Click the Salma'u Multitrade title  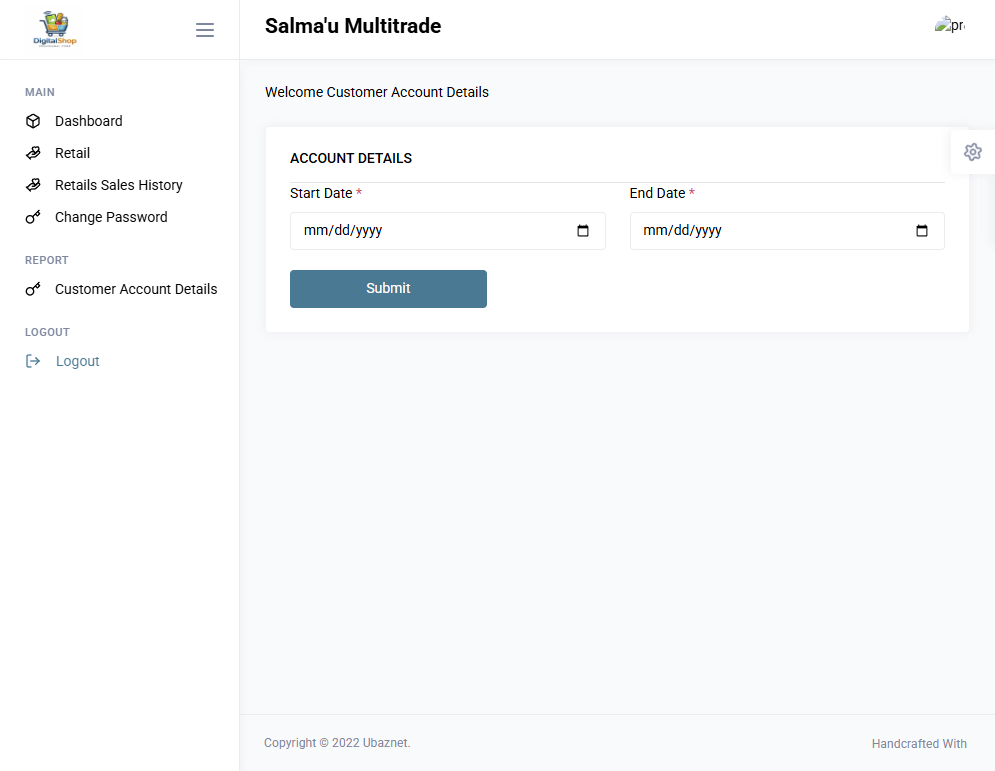(353, 26)
